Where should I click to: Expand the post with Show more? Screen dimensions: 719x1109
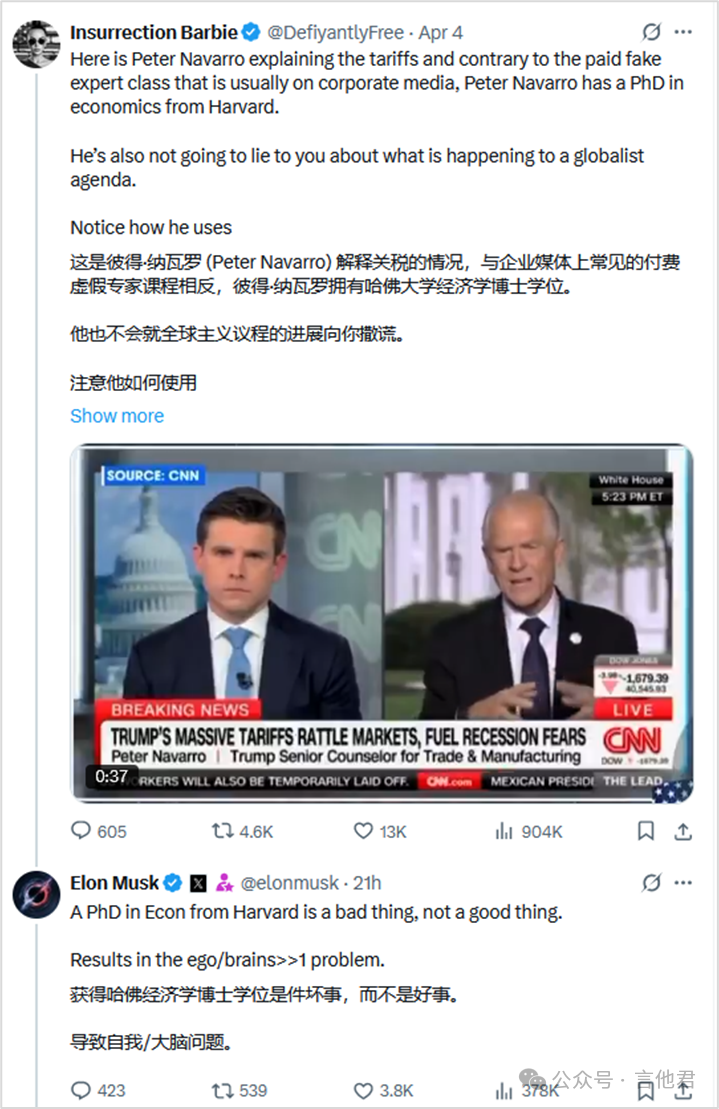coord(117,416)
